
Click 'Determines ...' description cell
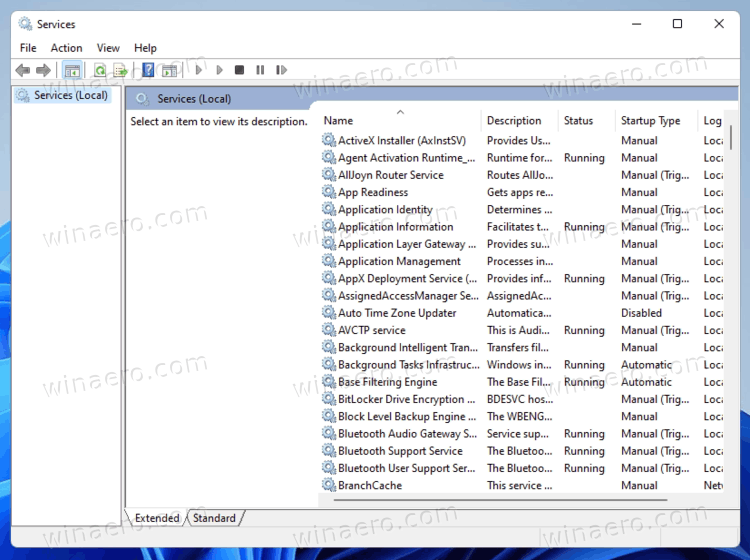click(519, 209)
